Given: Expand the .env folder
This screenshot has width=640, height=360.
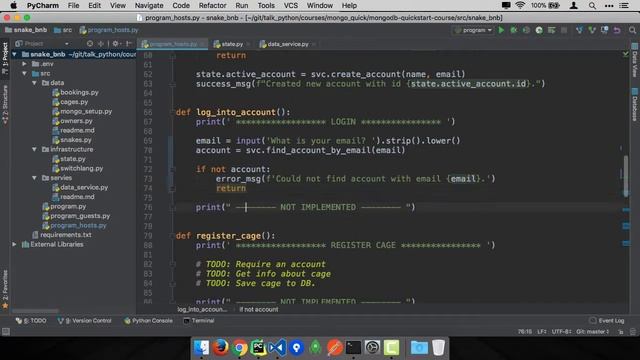Looking at the screenshot, I should tap(24, 64).
